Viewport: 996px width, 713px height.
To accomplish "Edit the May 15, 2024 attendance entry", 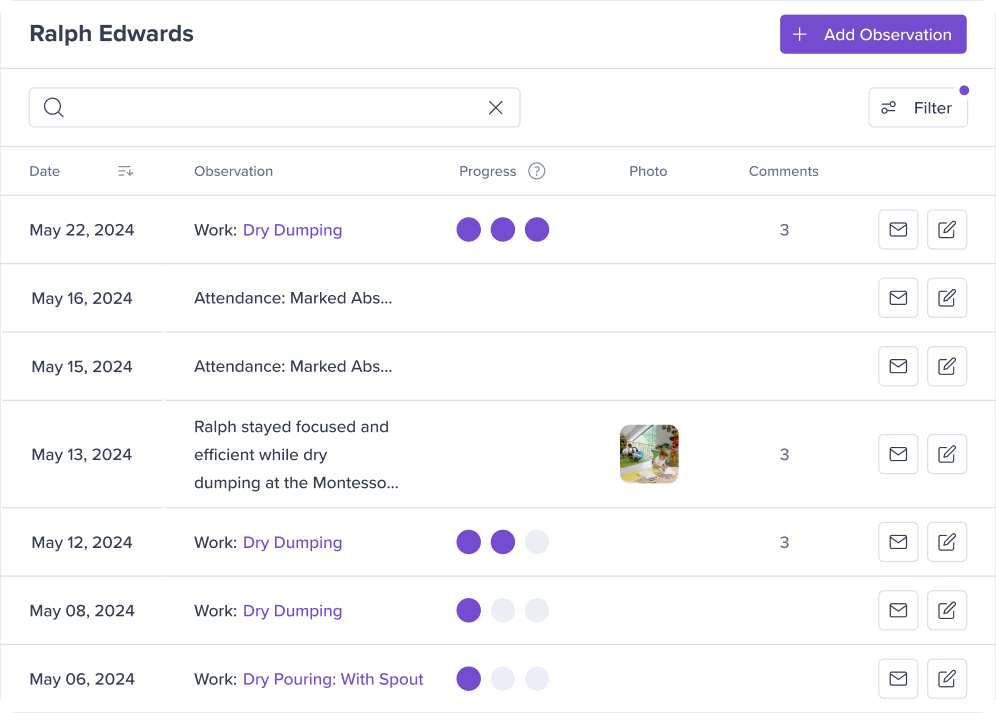I will [947, 366].
